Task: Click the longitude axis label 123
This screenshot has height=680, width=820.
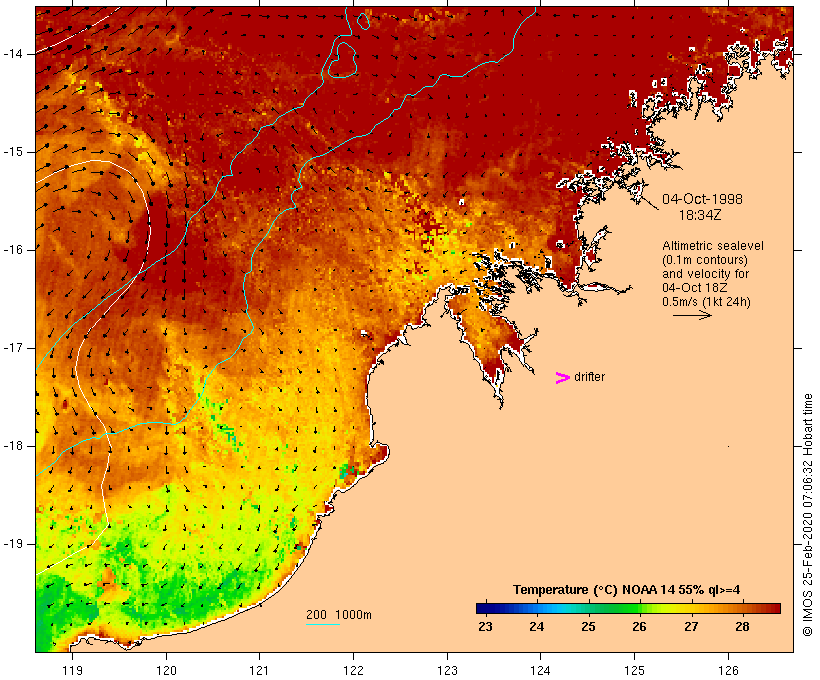Action: tap(447, 670)
